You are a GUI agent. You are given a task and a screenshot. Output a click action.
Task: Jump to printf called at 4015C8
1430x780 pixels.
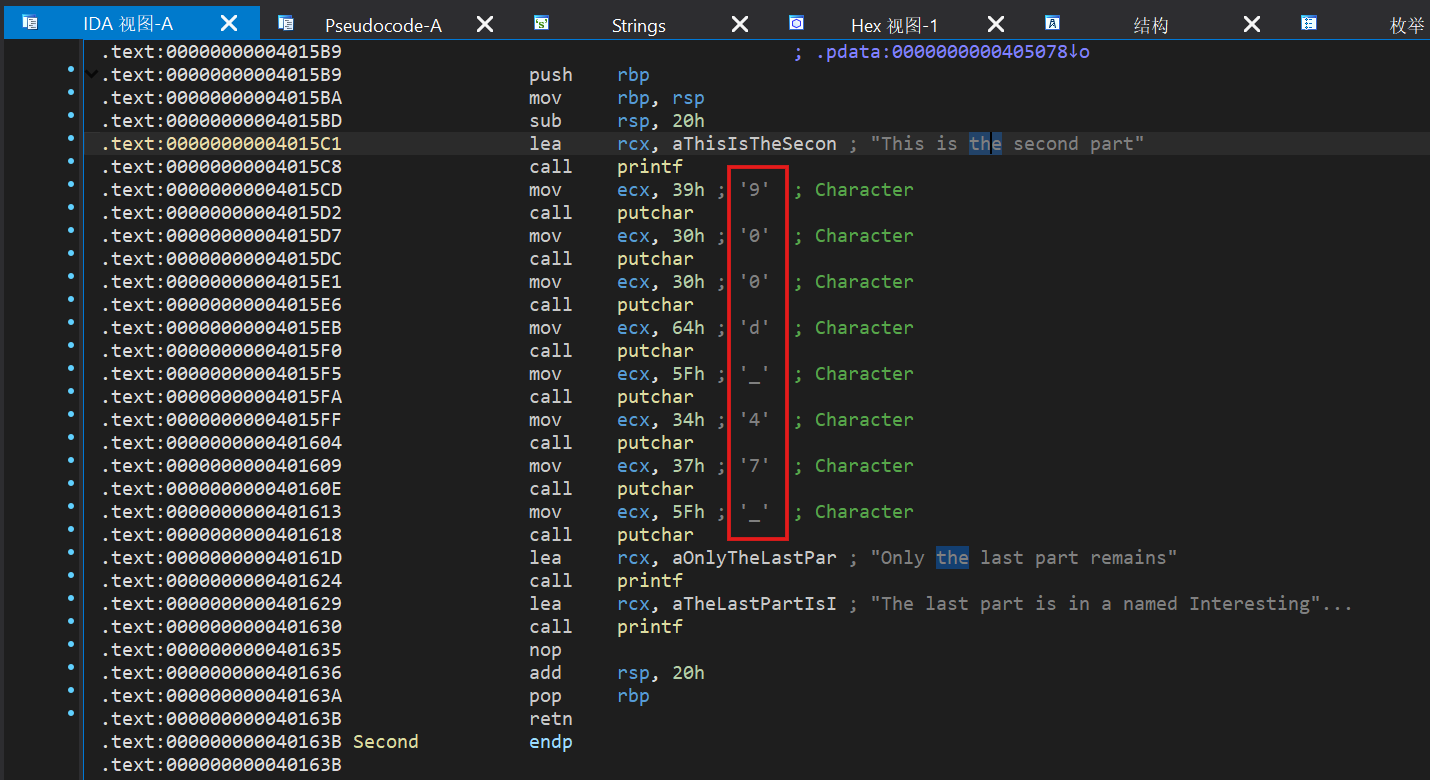(650, 167)
